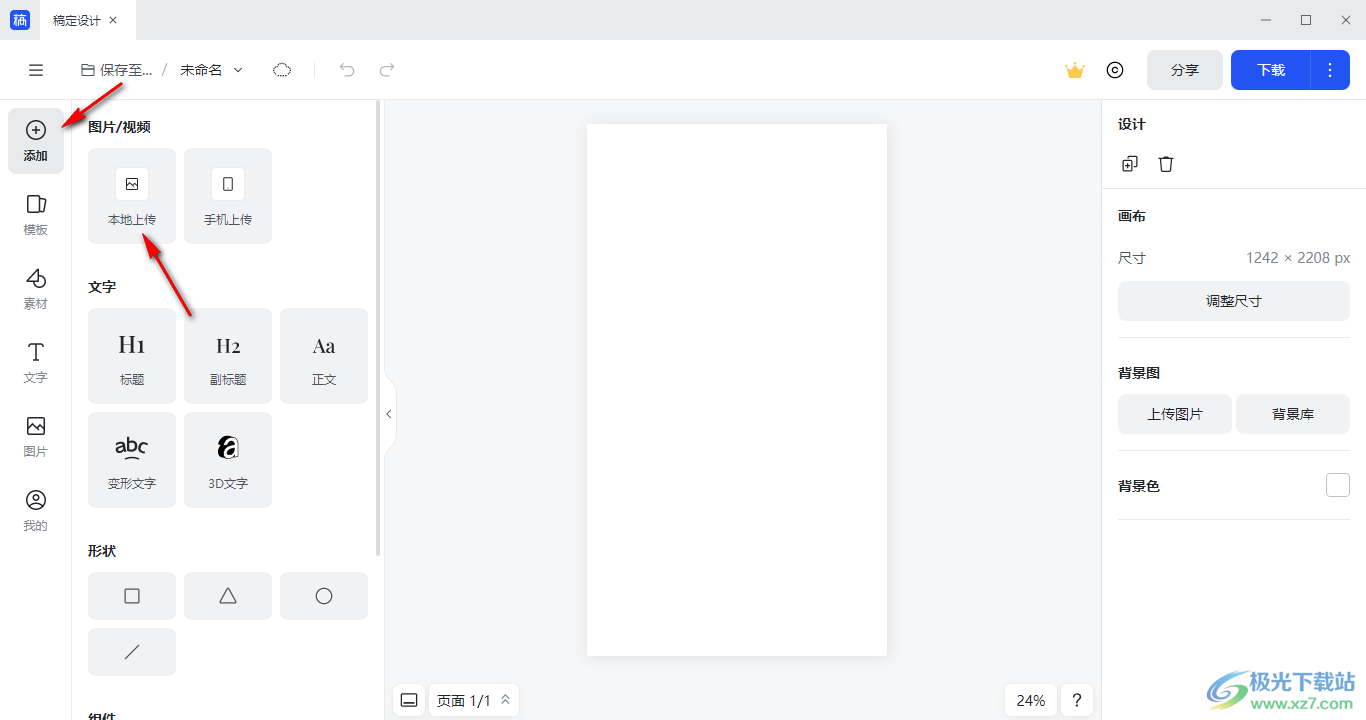This screenshot has width=1366, height=720.
Task: Open the 24% zoom level menu
Action: click(x=1031, y=700)
